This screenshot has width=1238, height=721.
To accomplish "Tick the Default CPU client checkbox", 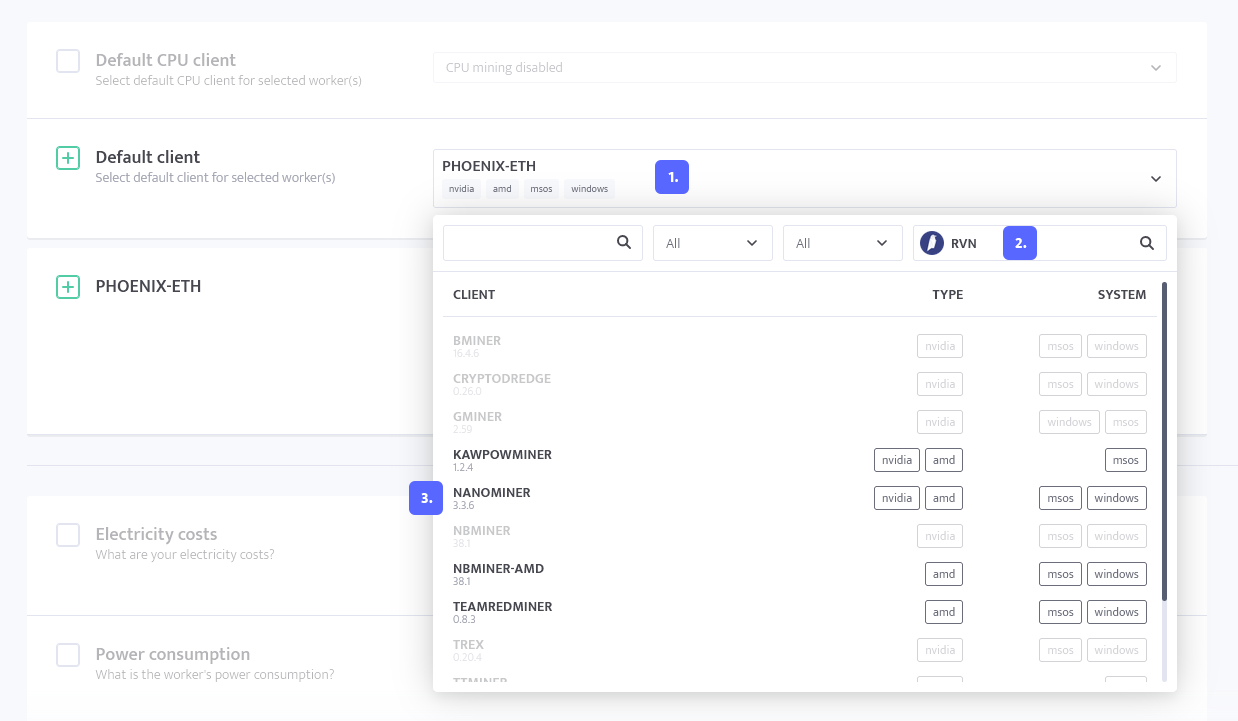I will pos(68,61).
